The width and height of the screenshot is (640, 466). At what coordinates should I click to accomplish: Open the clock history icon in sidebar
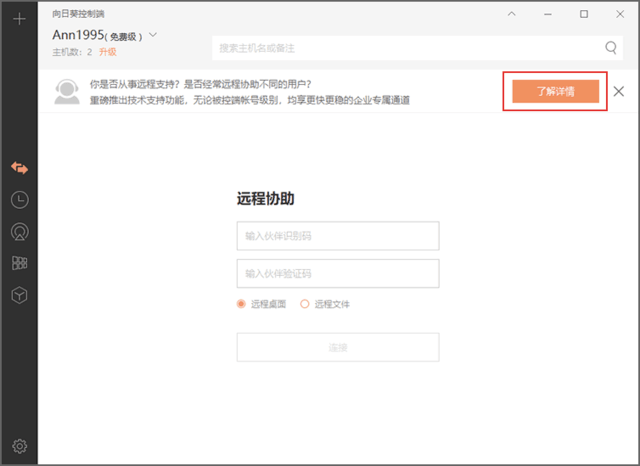(19, 199)
